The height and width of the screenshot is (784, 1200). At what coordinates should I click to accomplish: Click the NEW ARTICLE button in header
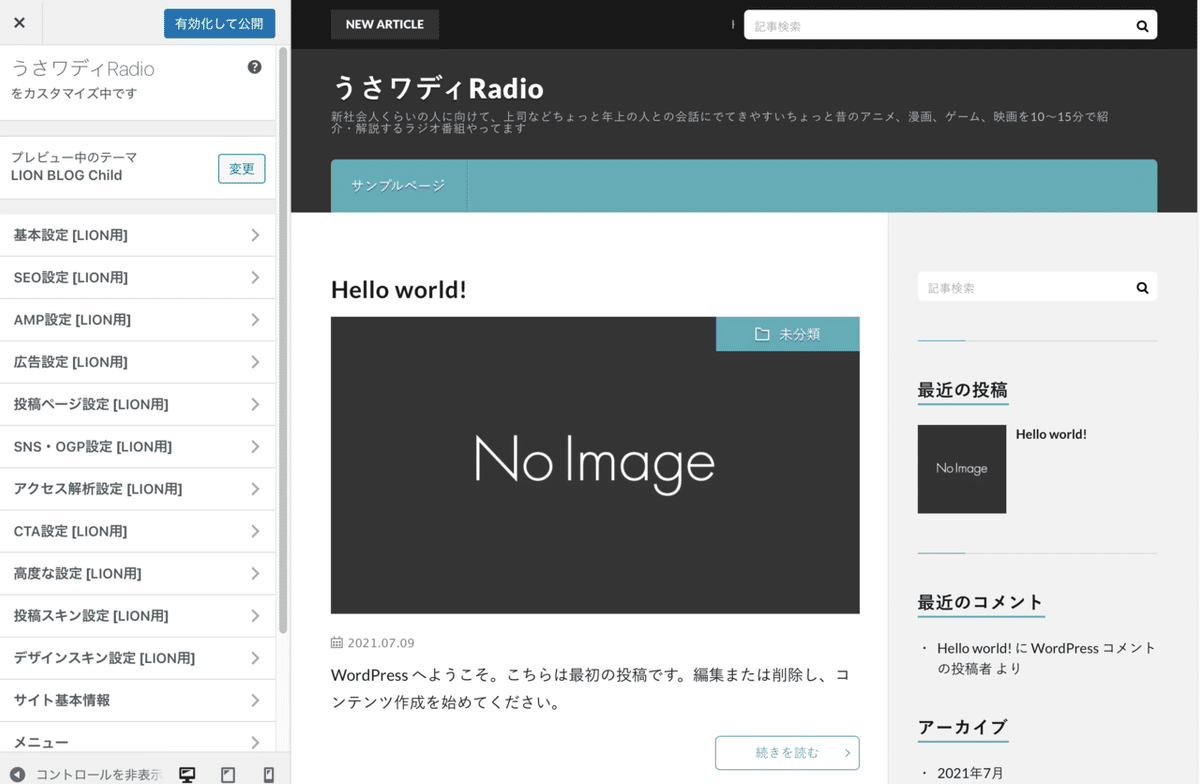[385, 24]
